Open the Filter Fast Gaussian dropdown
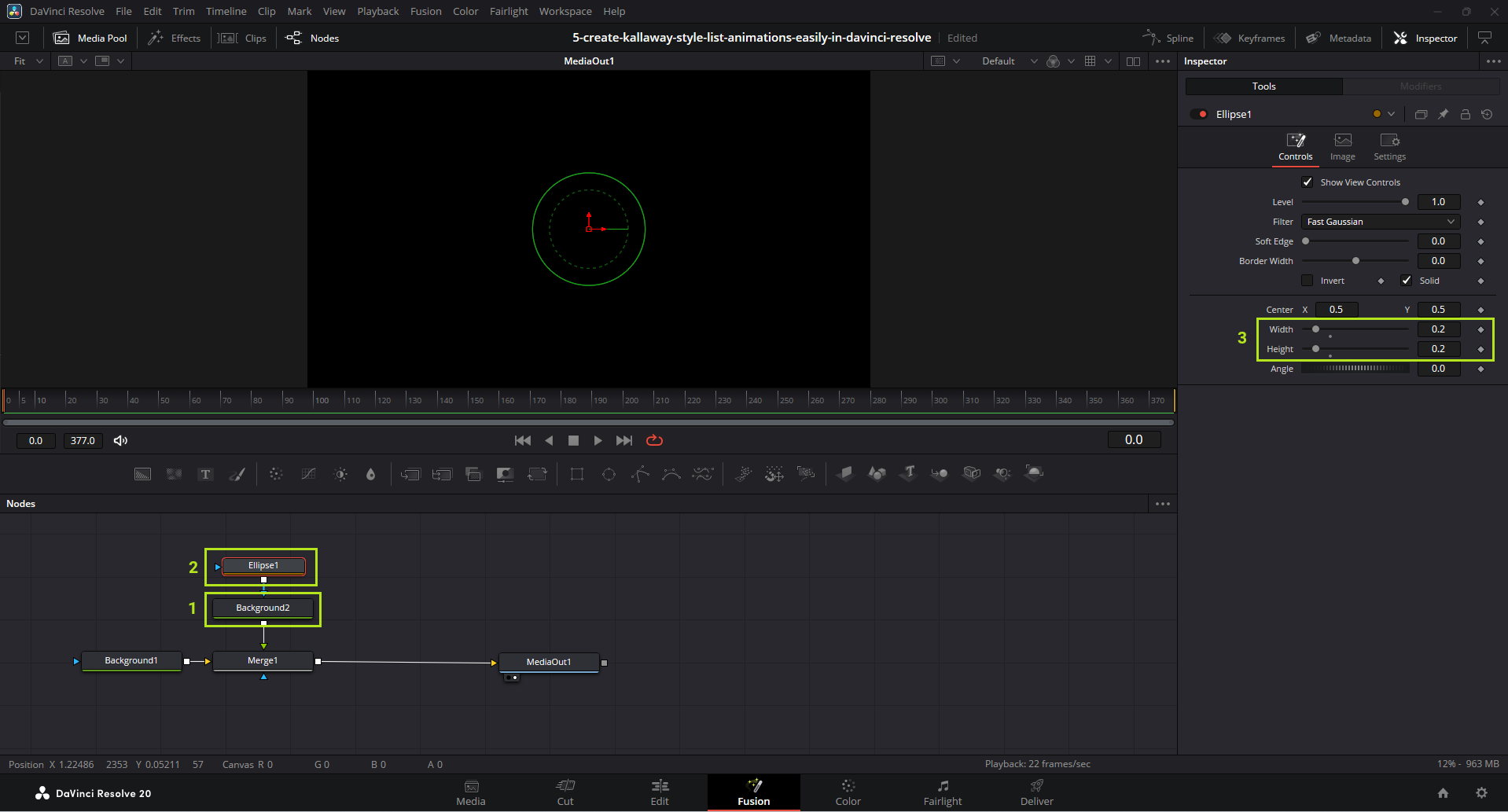This screenshot has height=812, width=1508. [x=1381, y=222]
